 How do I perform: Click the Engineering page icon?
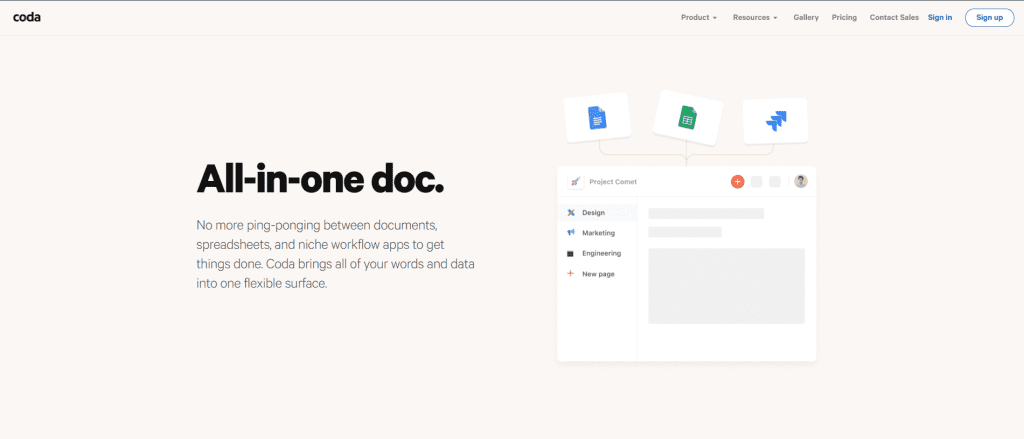tap(570, 253)
